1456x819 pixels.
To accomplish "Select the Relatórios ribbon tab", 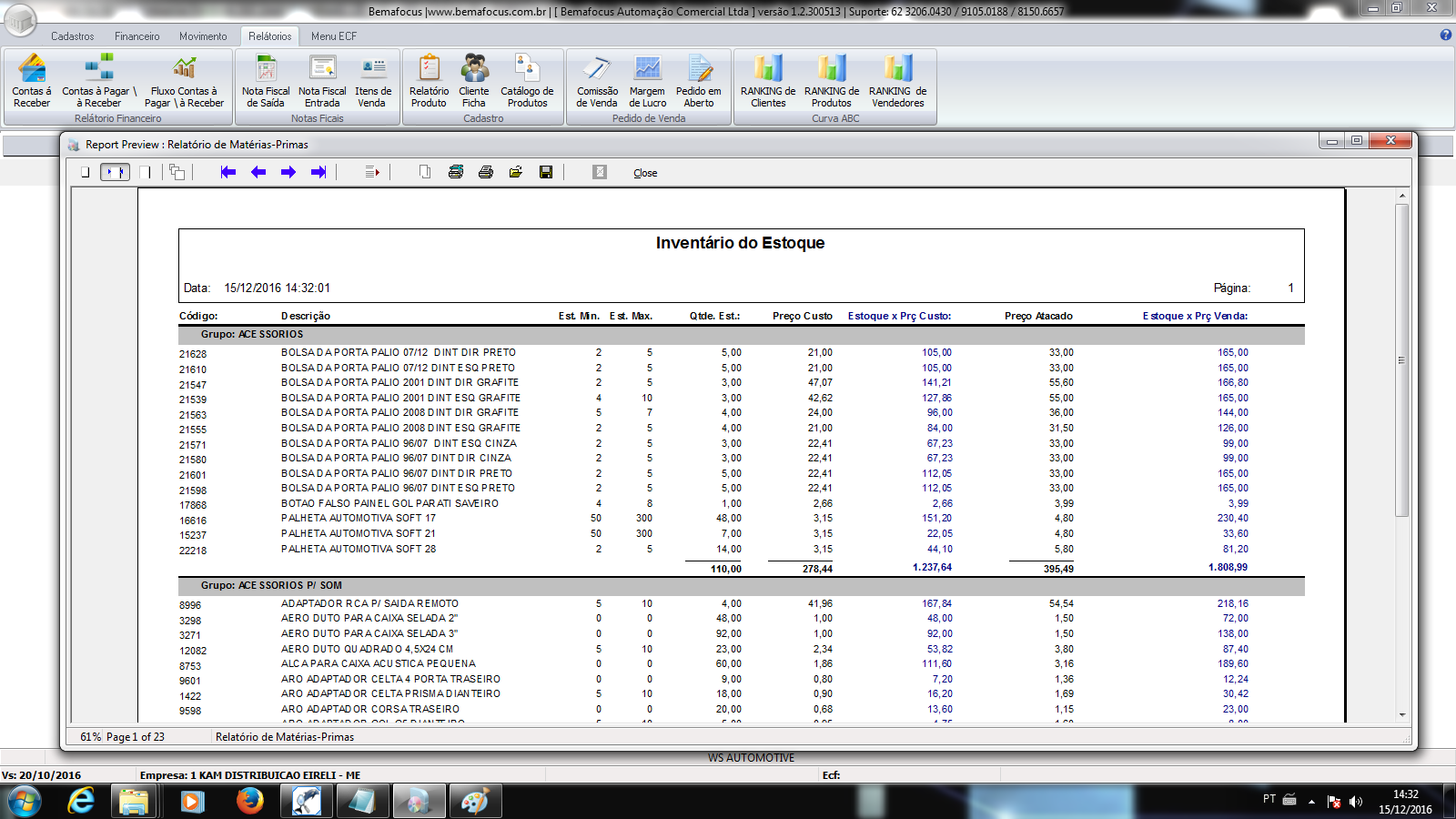I will tap(270, 36).
